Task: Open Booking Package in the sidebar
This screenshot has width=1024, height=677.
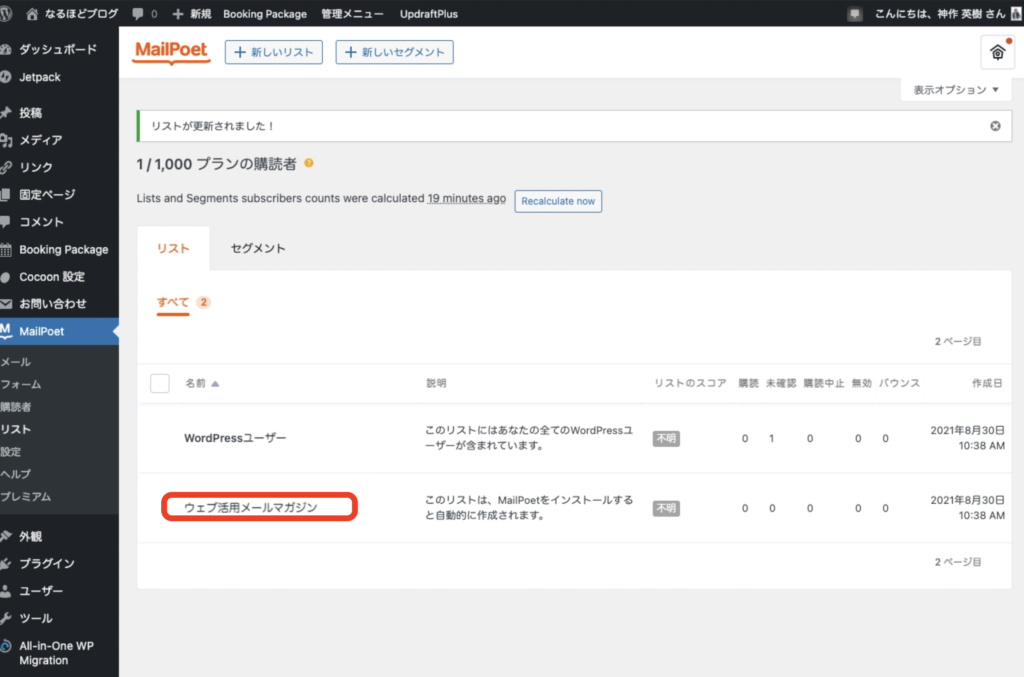Action: pos(63,249)
